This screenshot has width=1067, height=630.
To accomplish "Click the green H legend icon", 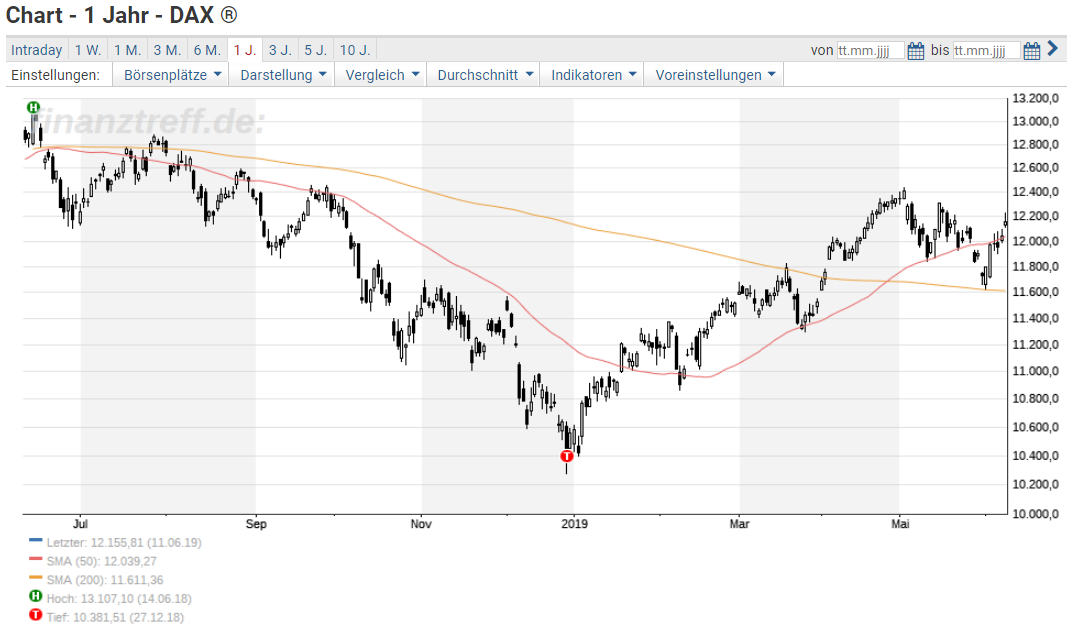I will click(35, 596).
